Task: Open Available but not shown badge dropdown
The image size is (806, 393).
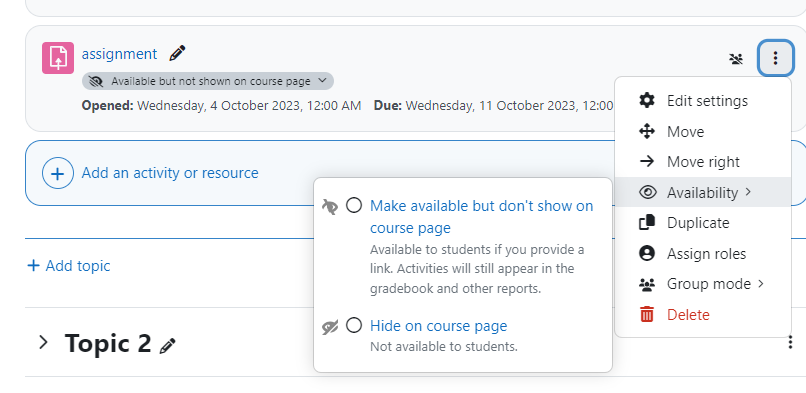Action: (208, 81)
